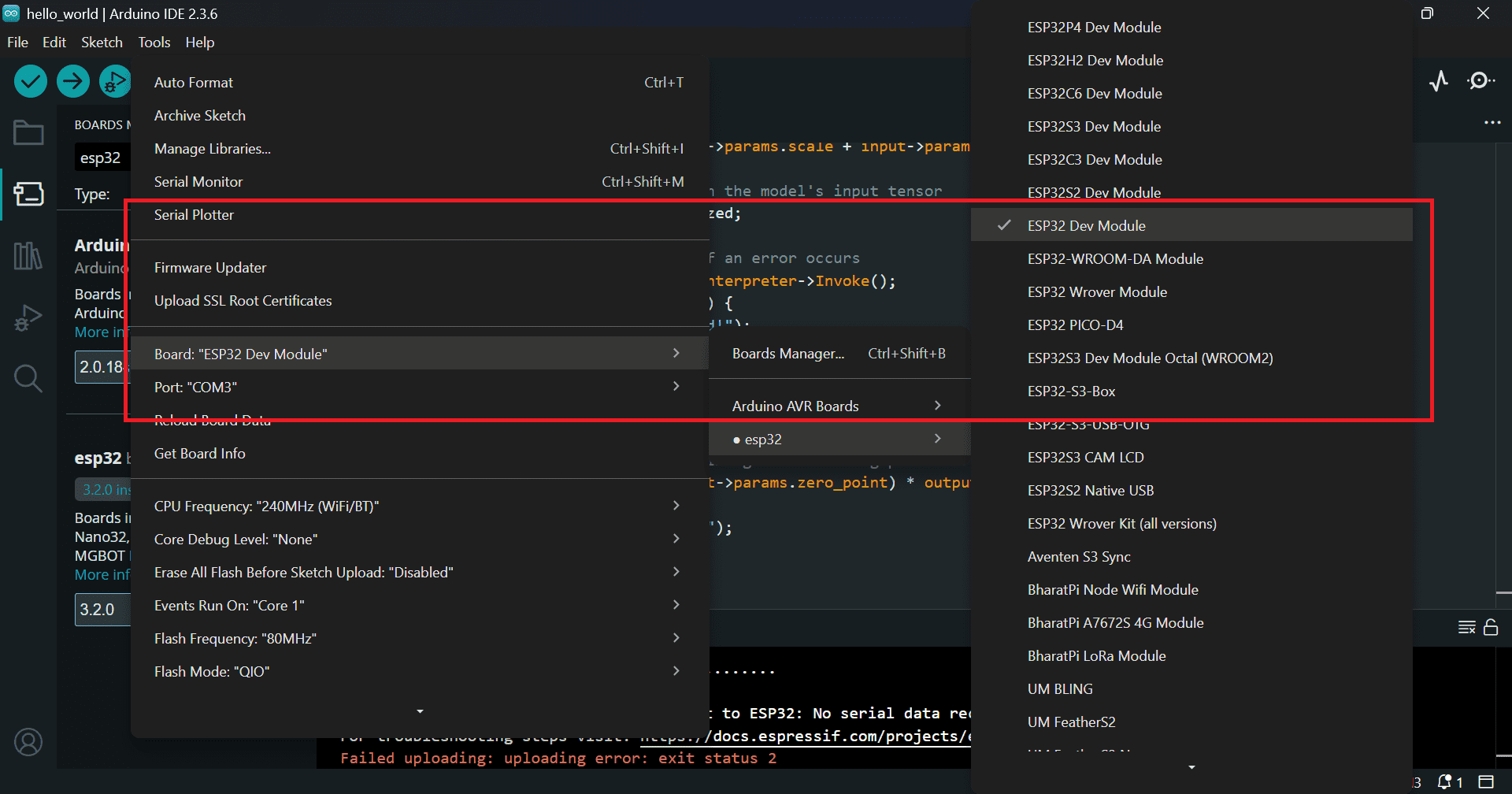This screenshot has height=794, width=1512.
Task: Expand the Flash Mode QIO submenu
Action: coord(420,671)
